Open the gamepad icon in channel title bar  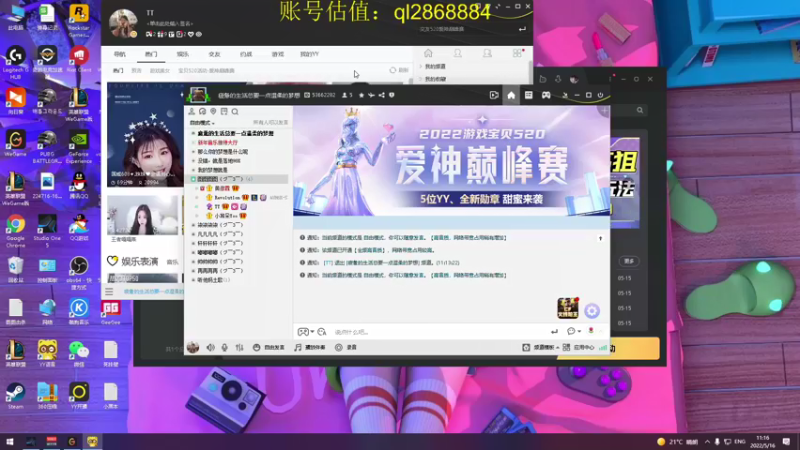point(546,95)
